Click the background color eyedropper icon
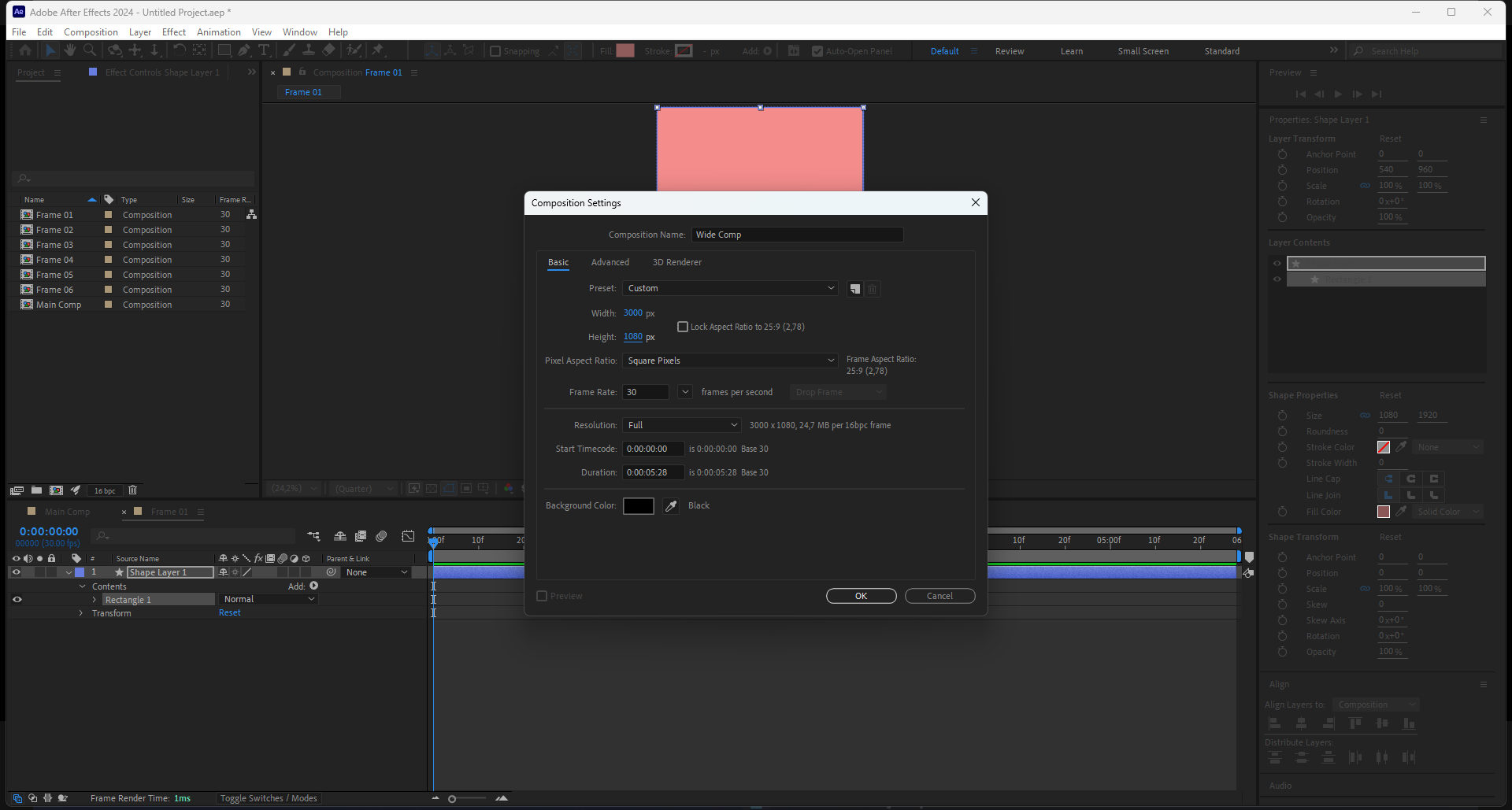Viewport: 1512px width, 810px height. coord(671,506)
